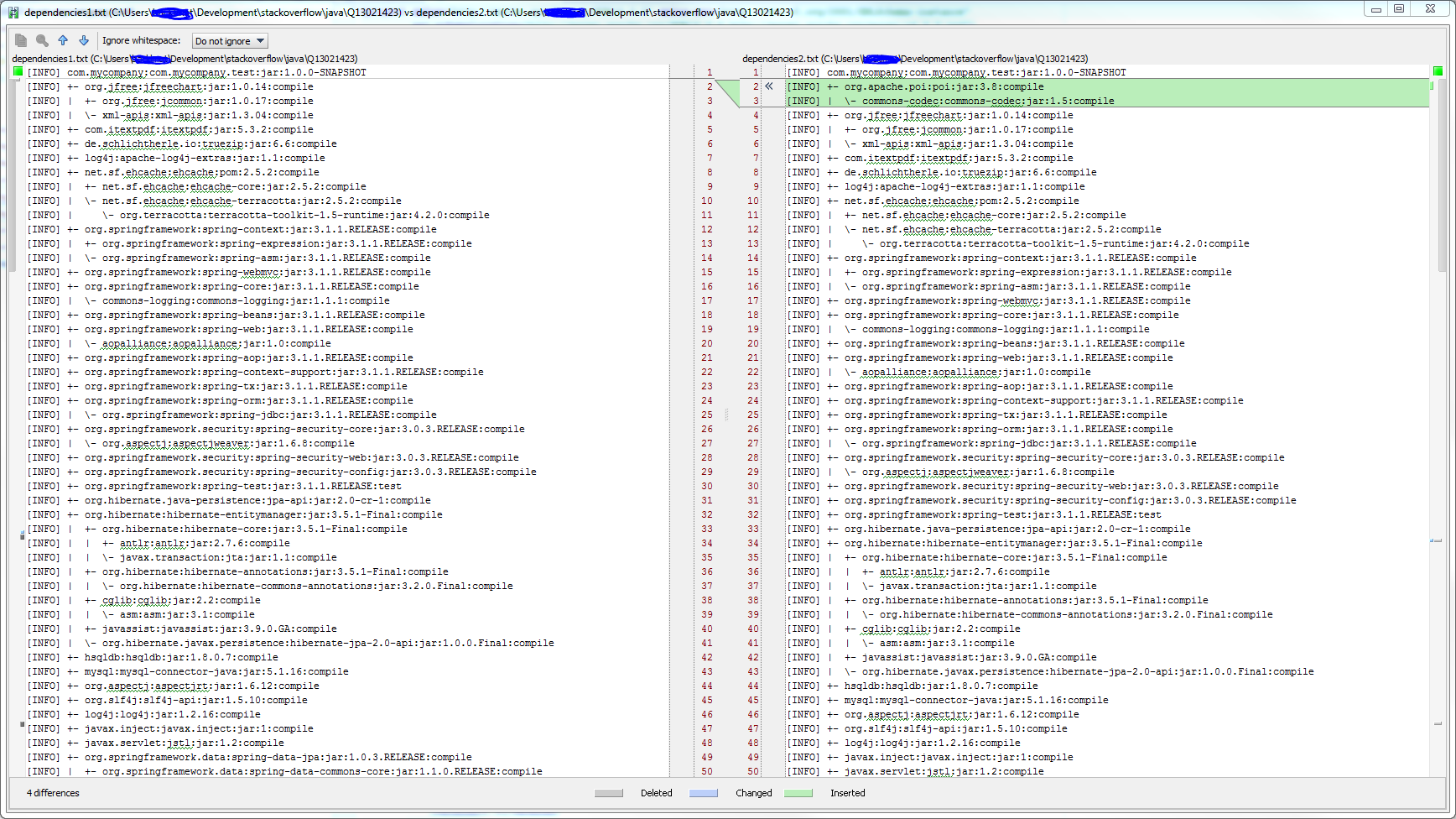Click left pane line 'hsqldb:hsqldb:jar:1.8.0.7:compile'
1456x819 pixels.
pyautogui.click(x=181, y=657)
